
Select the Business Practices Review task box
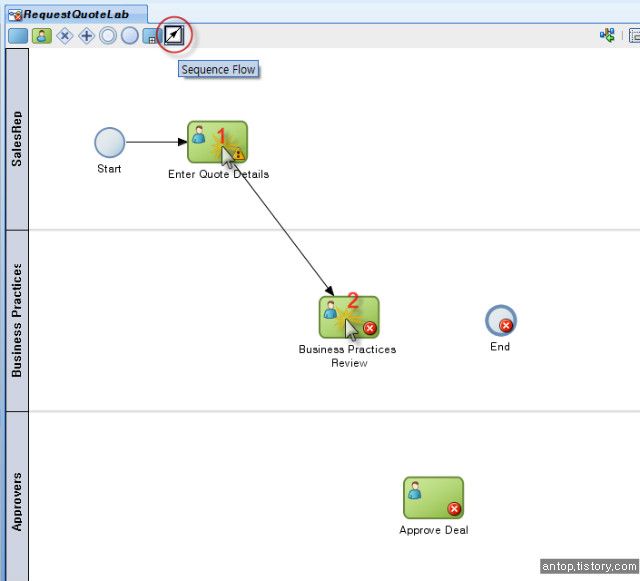[349, 317]
